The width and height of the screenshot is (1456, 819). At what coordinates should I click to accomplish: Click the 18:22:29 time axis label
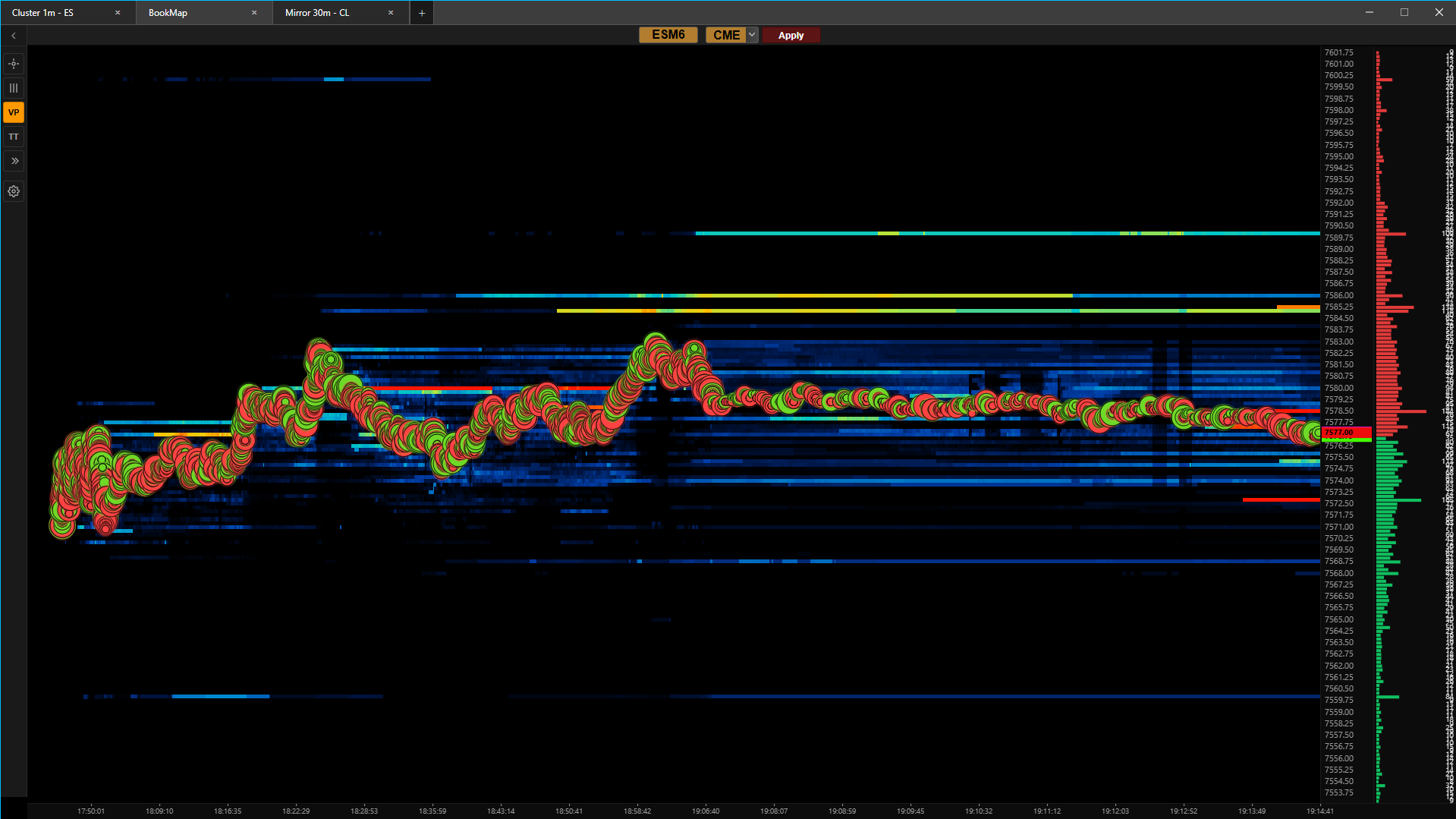pos(296,811)
